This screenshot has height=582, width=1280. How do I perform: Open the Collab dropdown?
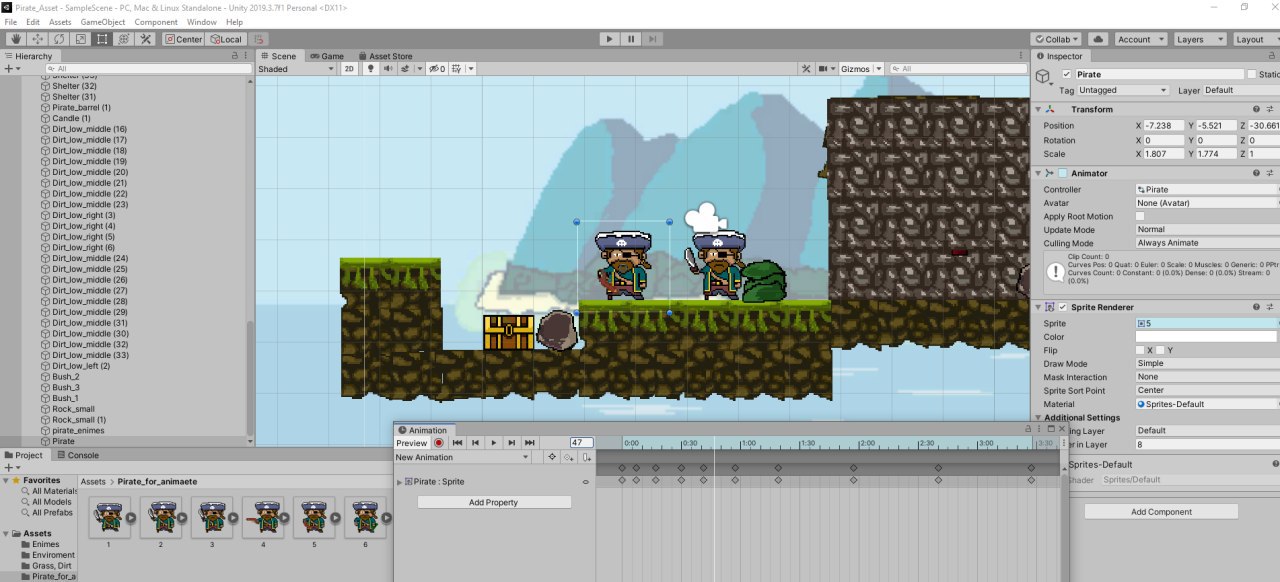point(1057,39)
